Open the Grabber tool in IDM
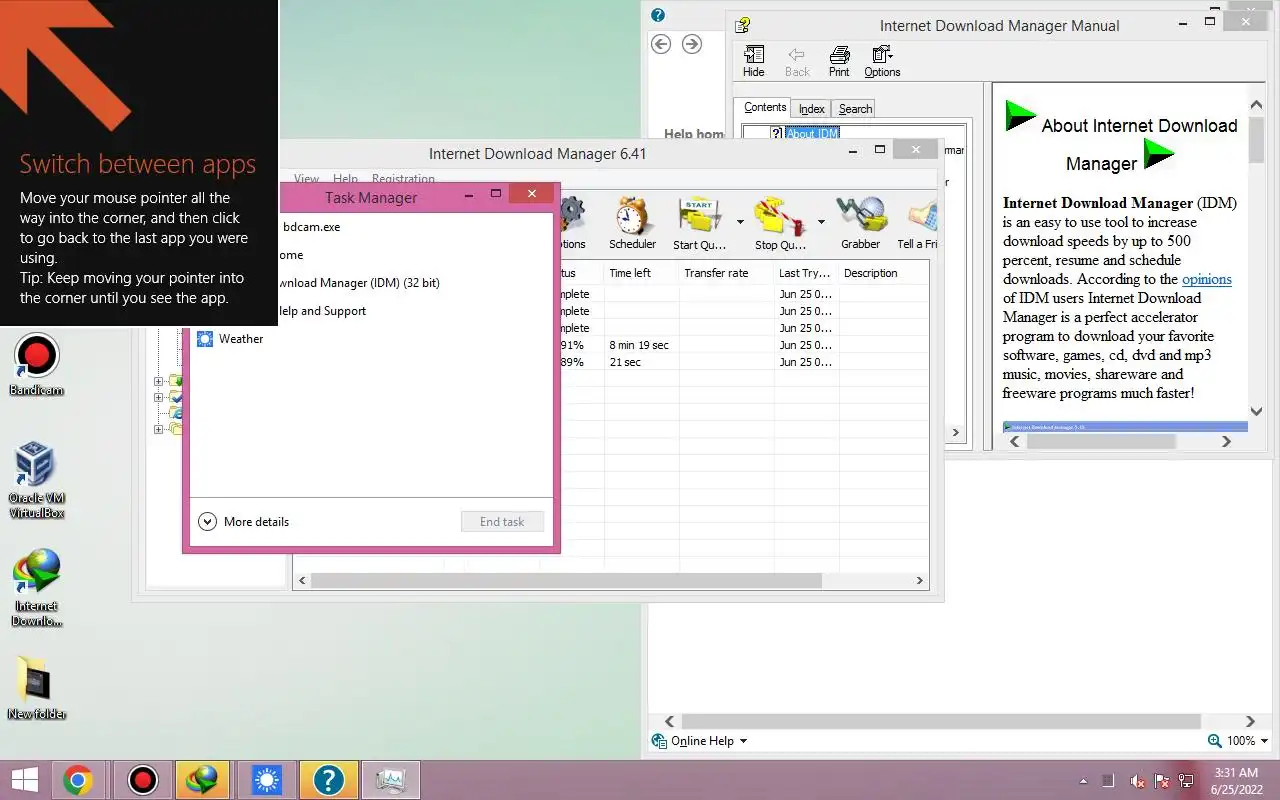This screenshot has height=800, width=1280. [x=860, y=224]
